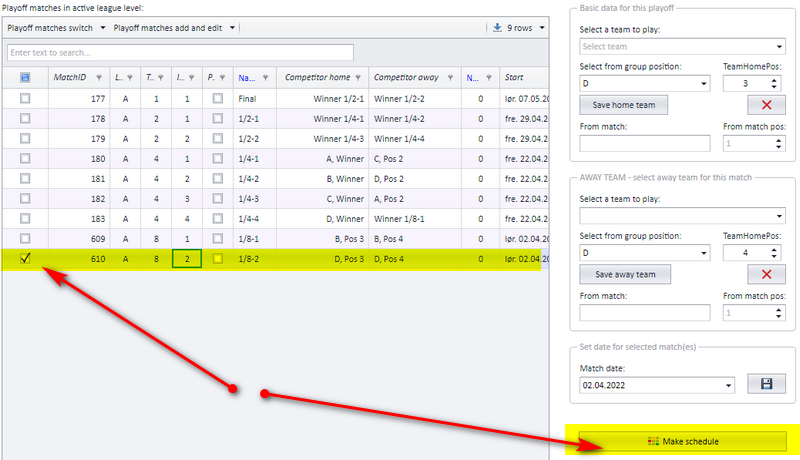Uncheck the row checkbox for match 610

point(25,259)
